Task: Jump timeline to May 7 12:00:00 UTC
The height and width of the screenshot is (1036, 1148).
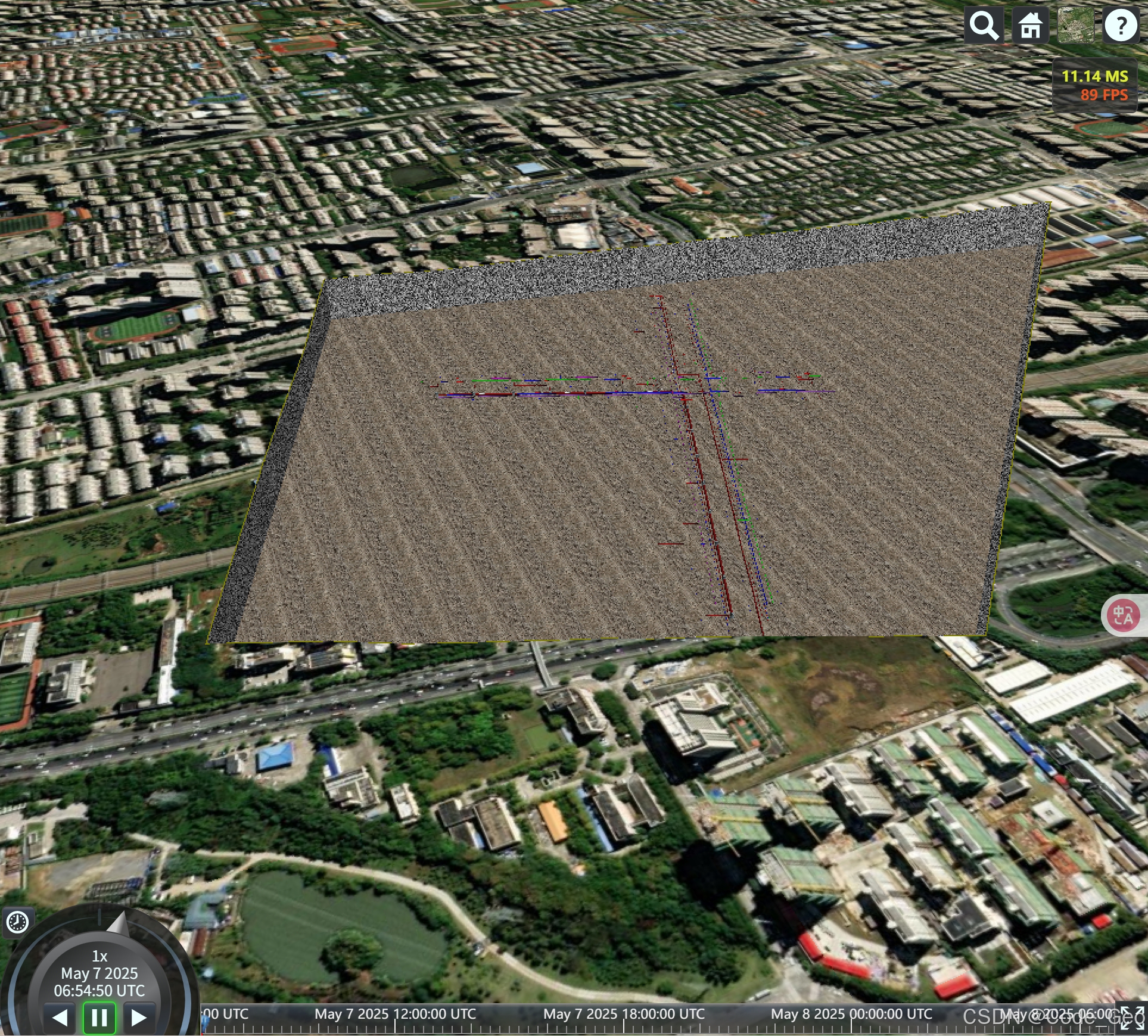Action: point(395,1014)
